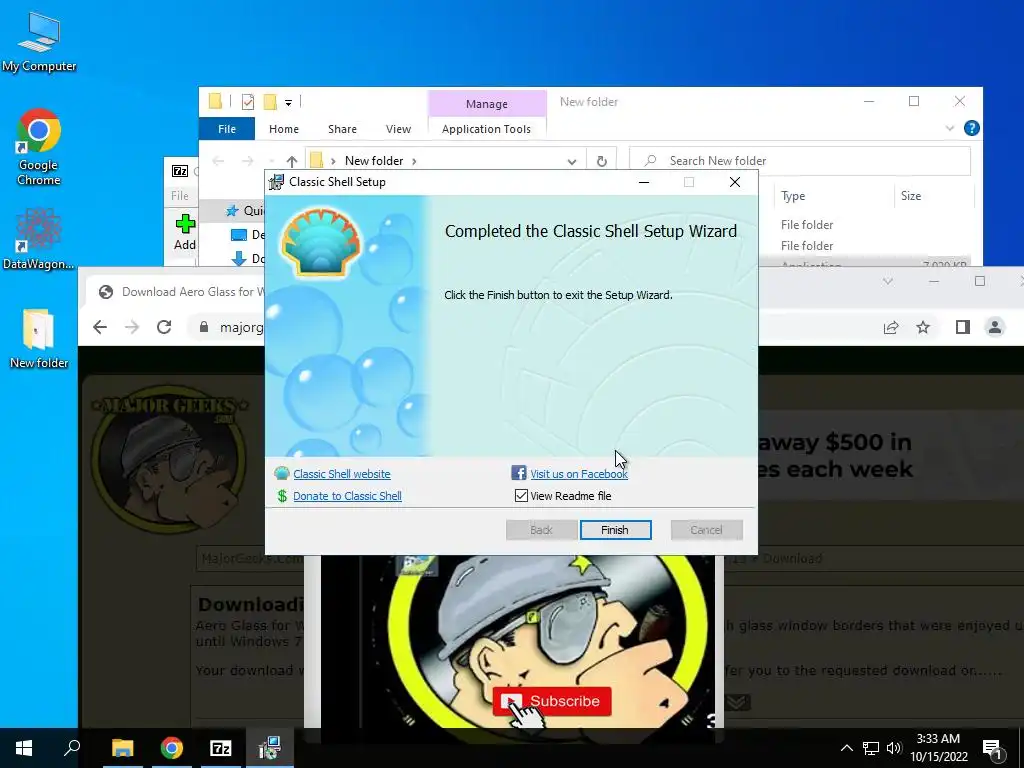The image size is (1024, 768).
Task: Click the 7-Zip taskbar icon
Action: [x=221, y=748]
